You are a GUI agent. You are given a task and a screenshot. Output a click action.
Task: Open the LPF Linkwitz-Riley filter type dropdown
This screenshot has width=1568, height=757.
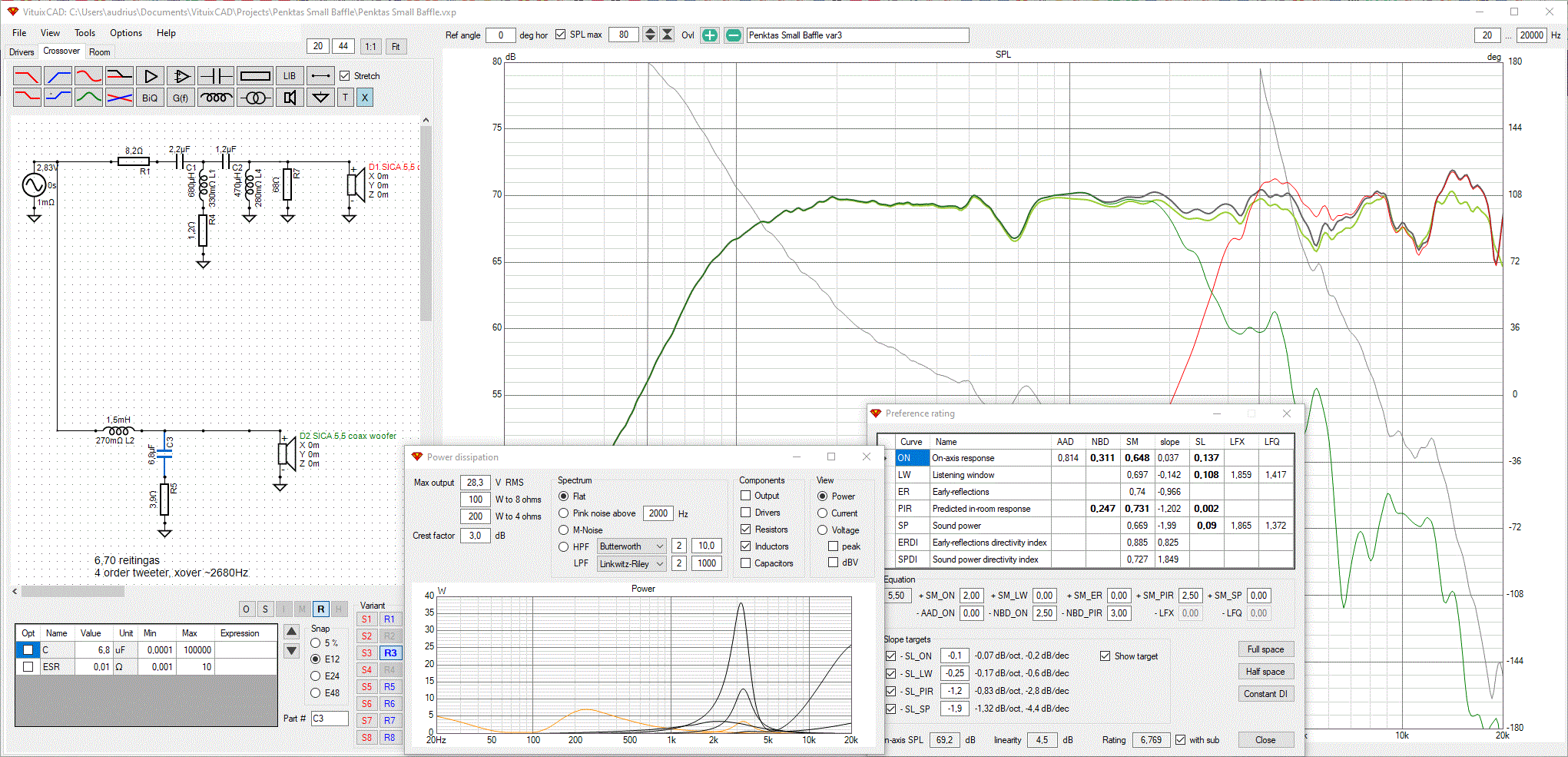pos(632,563)
